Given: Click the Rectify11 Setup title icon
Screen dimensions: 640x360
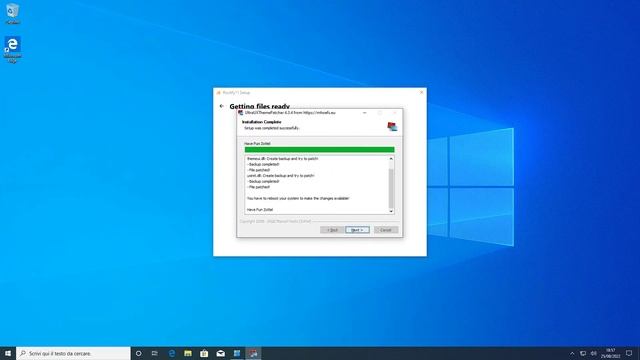Looking at the screenshot, I should (218, 93).
